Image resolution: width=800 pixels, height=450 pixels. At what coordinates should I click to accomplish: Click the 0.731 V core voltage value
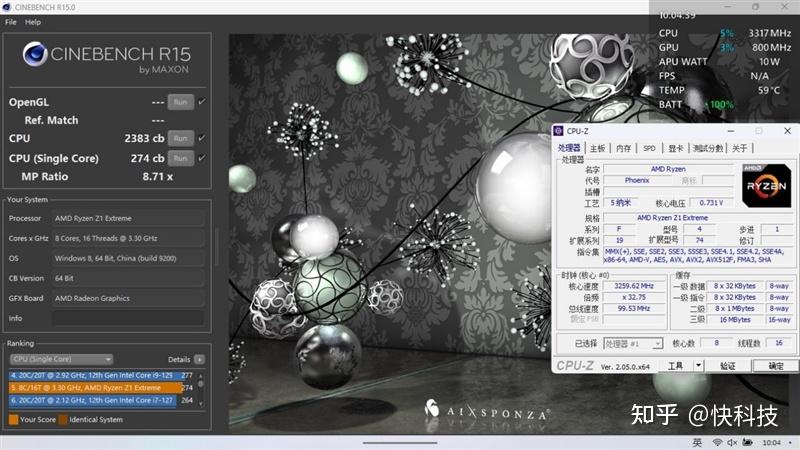(711, 203)
